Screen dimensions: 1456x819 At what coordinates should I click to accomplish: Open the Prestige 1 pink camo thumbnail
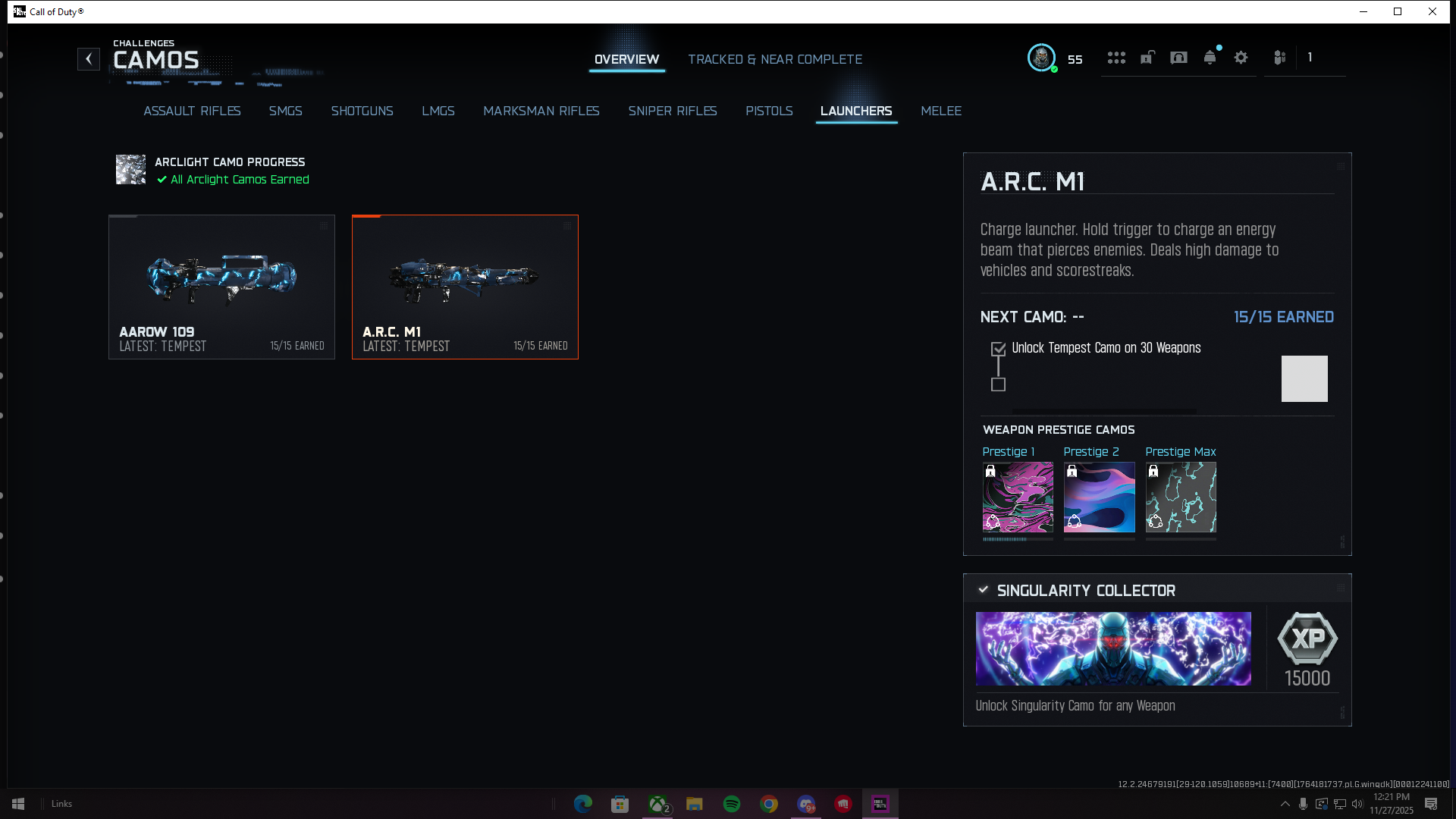[1018, 497]
